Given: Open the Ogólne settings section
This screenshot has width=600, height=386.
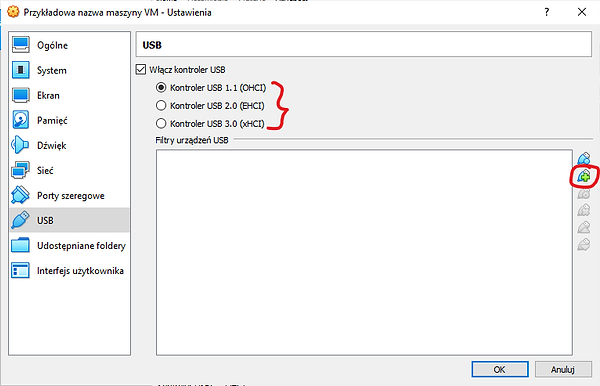Looking at the screenshot, I should click(69, 45).
